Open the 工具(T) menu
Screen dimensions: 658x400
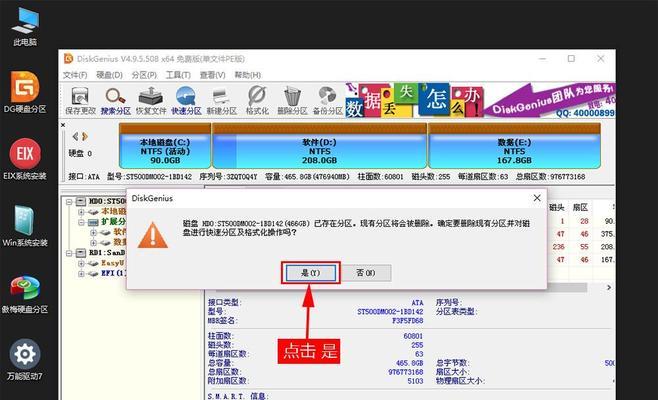pos(178,75)
